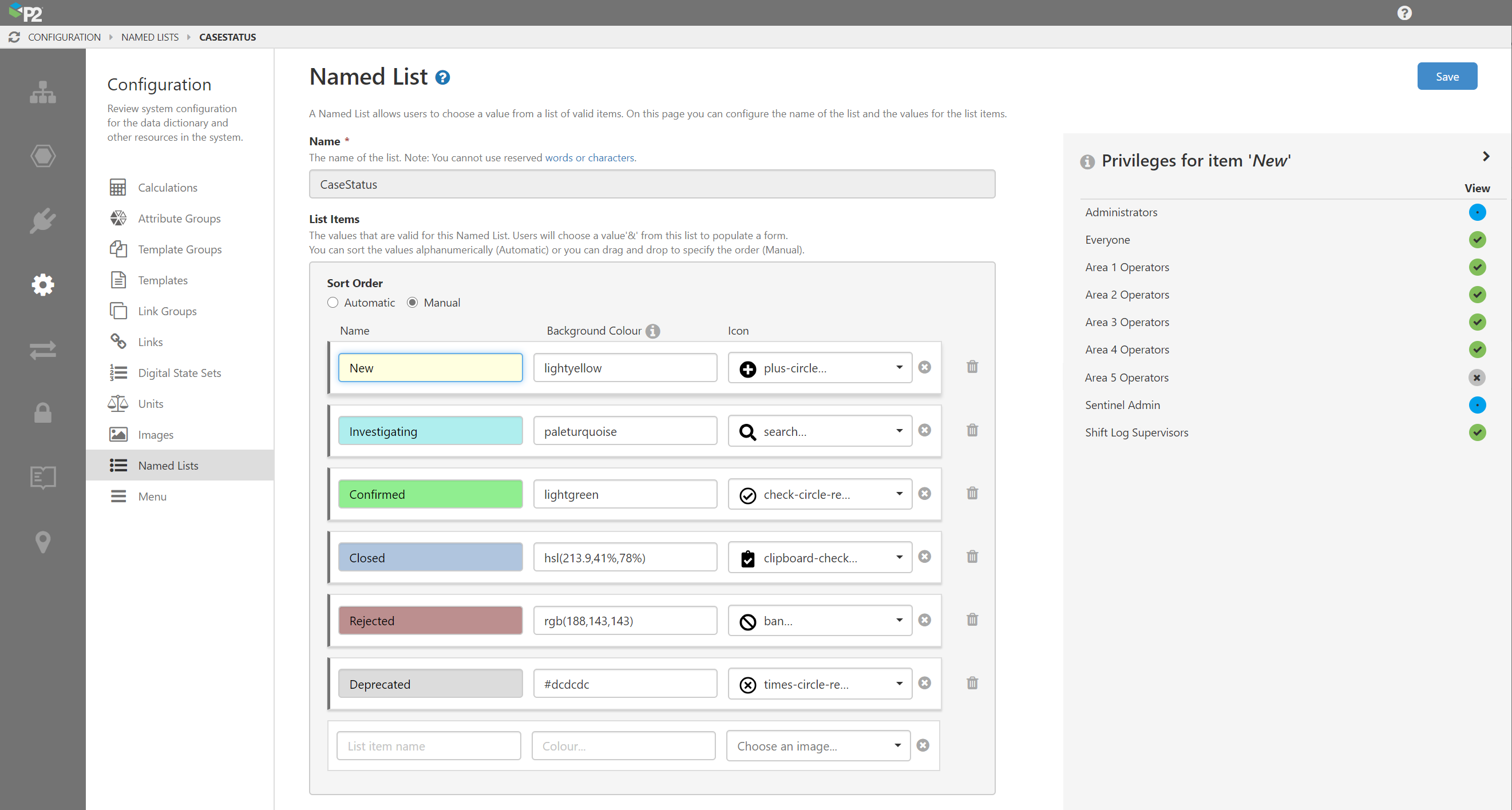Delete the Rejected list item with trash icon
Viewport: 1512px width, 810px height.
click(x=972, y=620)
